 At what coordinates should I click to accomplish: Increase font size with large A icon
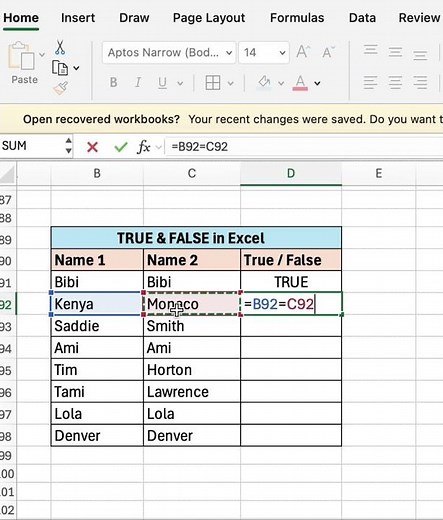pos(303,52)
